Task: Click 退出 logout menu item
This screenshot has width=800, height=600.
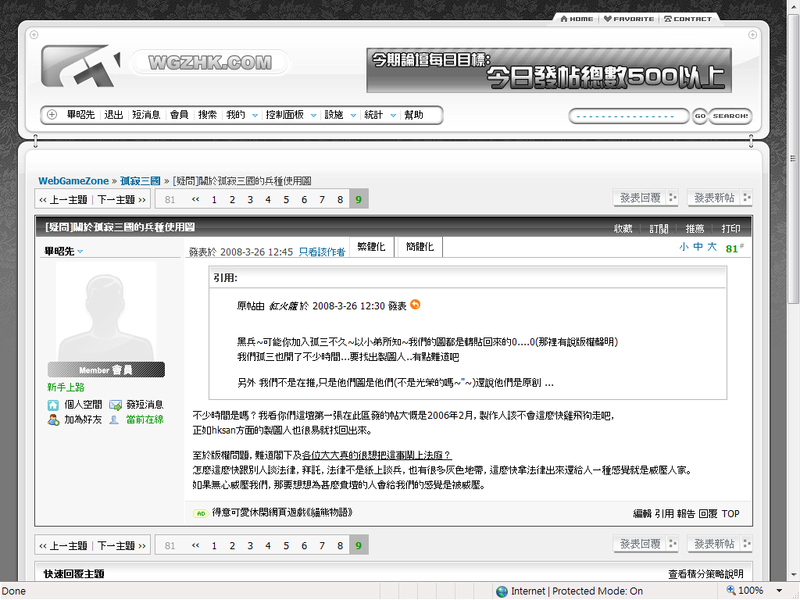Action: [x=113, y=115]
